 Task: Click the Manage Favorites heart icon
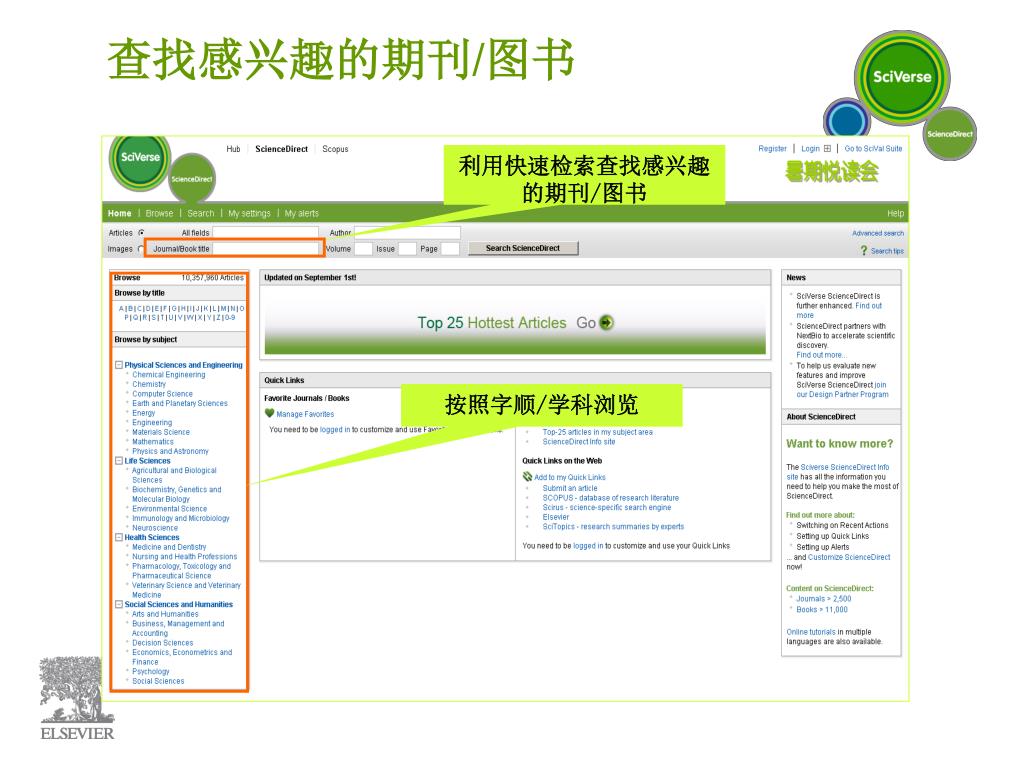point(269,413)
